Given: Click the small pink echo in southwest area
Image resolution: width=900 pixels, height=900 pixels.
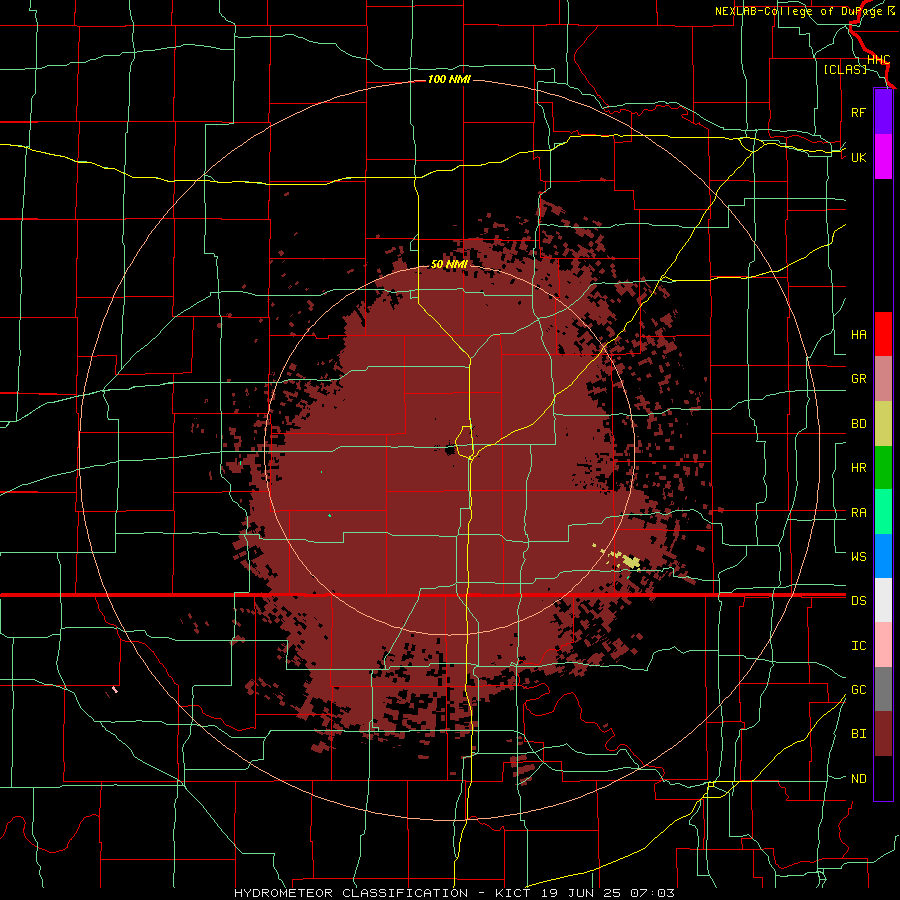Looking at the screenshot, I should coord(115,689).
